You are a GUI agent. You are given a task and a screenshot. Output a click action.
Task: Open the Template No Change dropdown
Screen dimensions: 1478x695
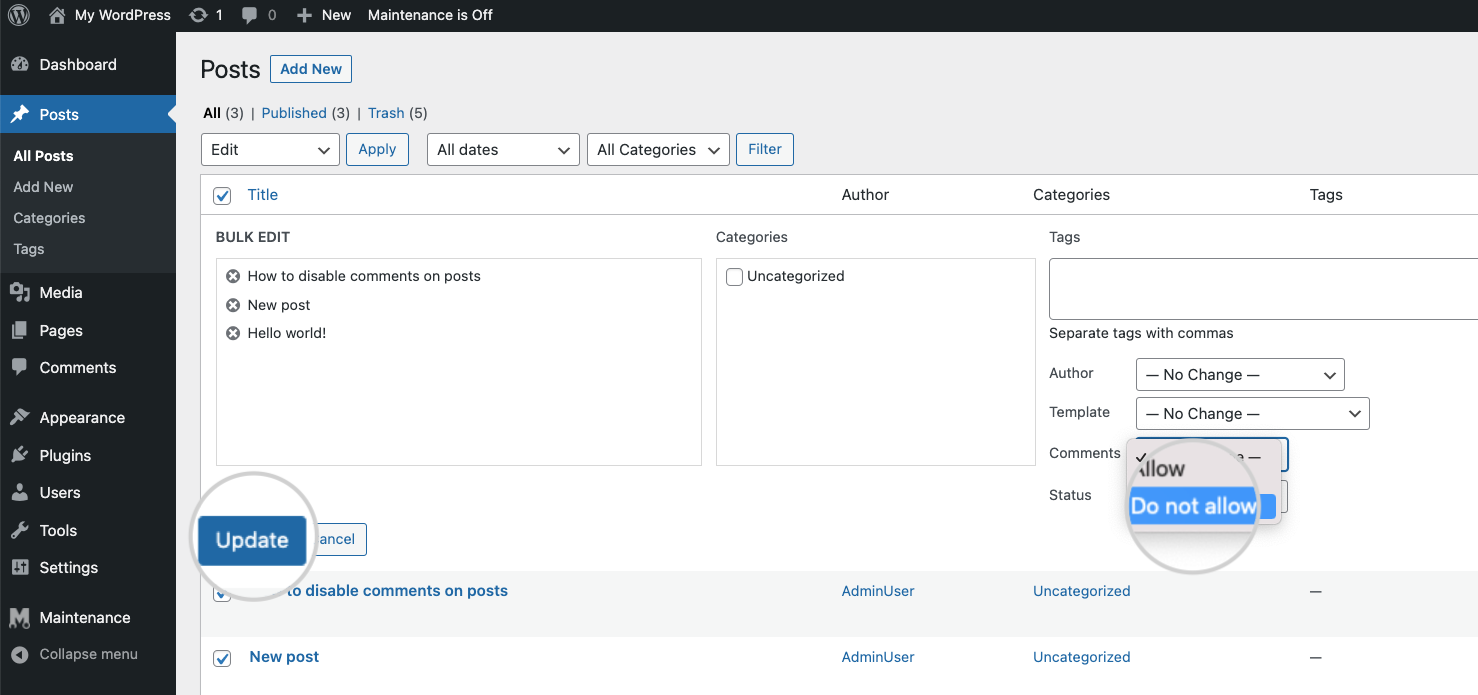click(x=1252, y=414)
